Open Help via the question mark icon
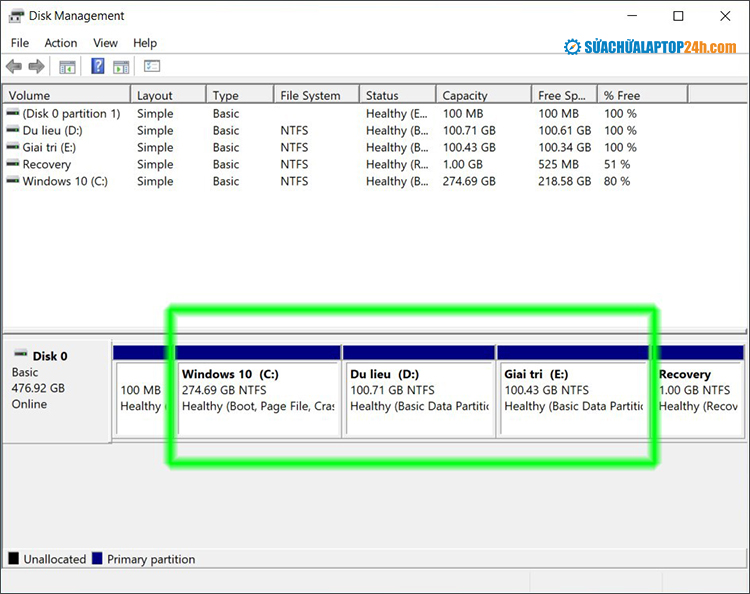Image resolution: width=750 pixels, height=594 pixels. click(98, 66)
